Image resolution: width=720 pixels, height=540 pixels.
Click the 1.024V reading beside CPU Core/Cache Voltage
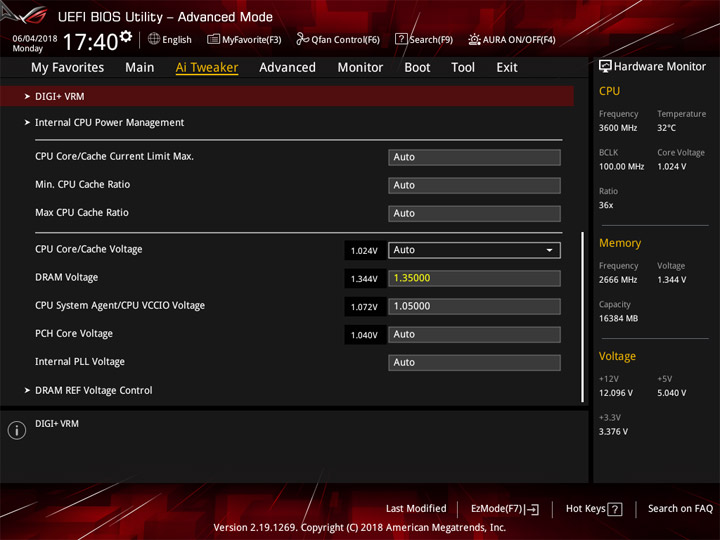[364, 251]
